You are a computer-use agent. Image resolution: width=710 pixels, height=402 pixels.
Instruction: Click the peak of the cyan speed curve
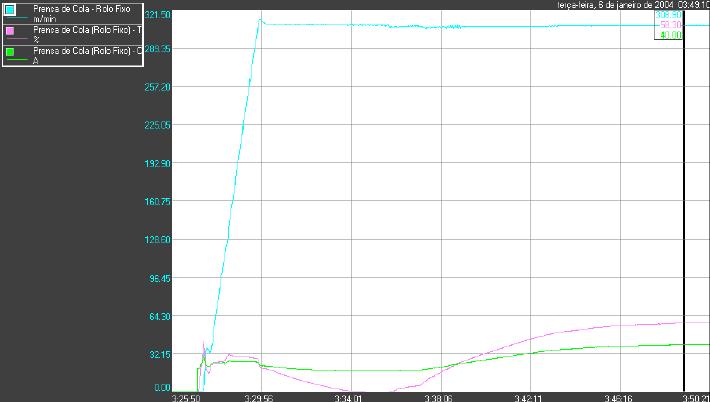click(260, 18)
